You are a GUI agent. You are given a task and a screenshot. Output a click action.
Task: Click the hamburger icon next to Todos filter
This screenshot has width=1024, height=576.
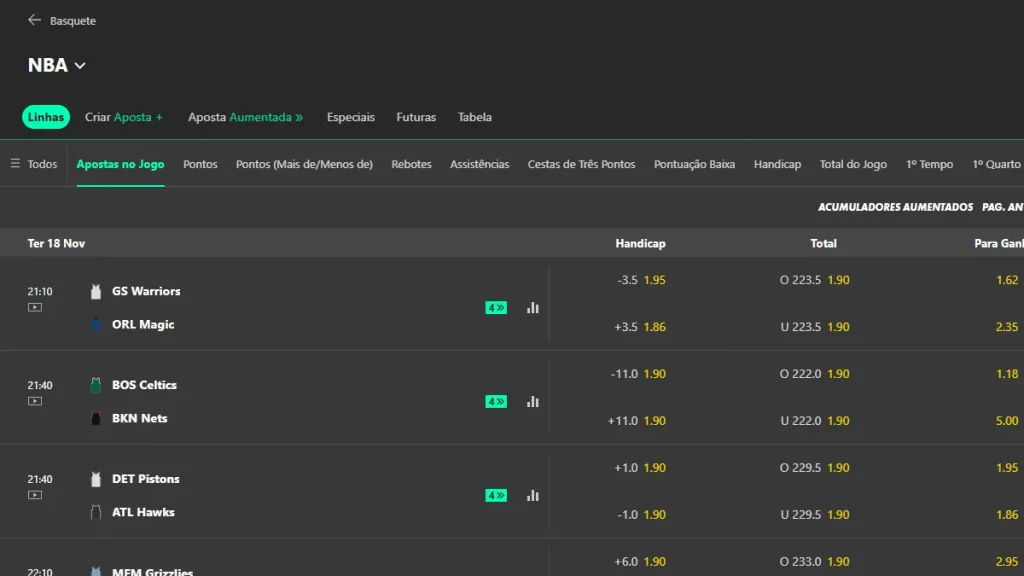click(x=14, y=163)
